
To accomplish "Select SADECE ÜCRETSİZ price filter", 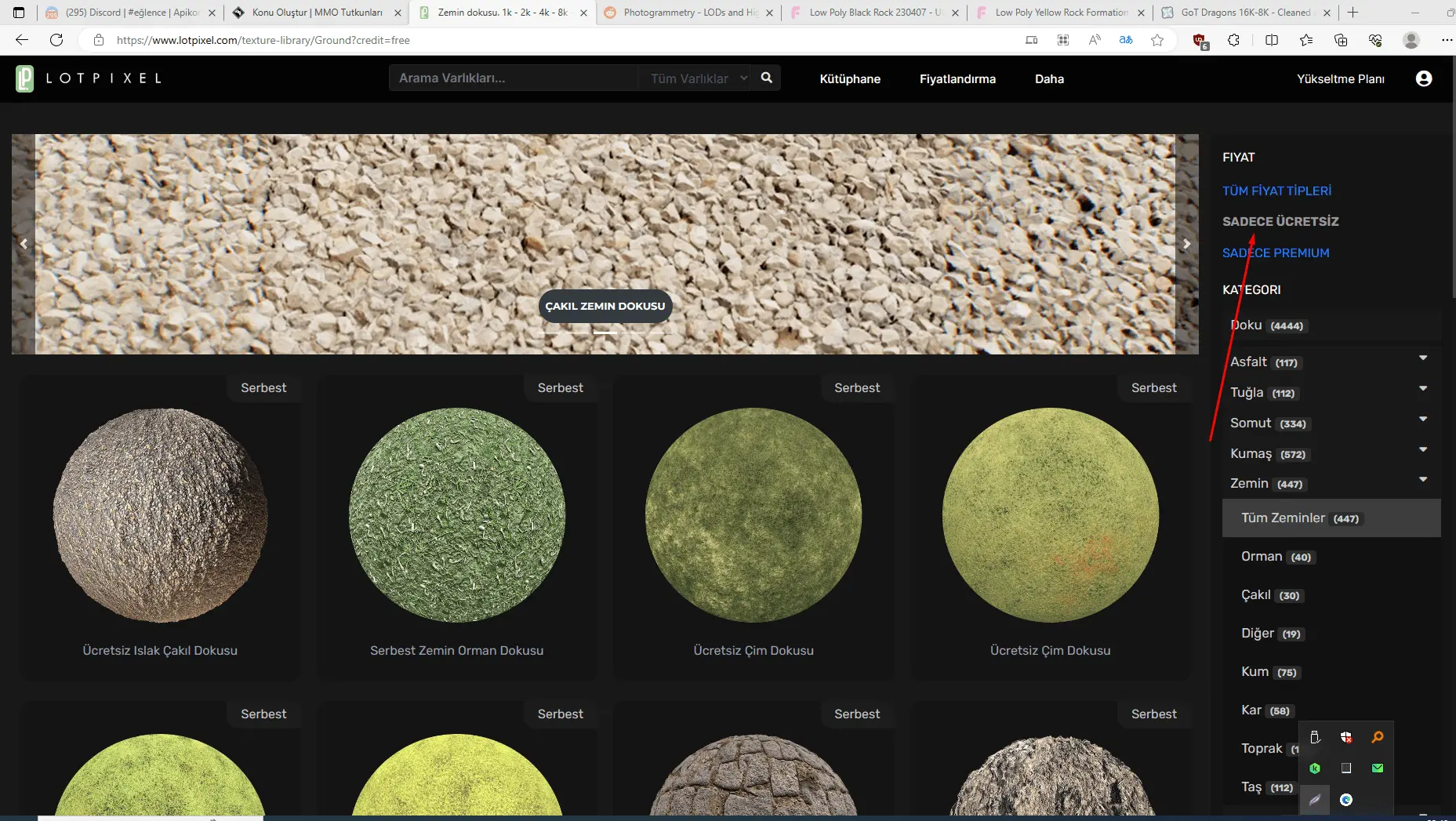I will point(1280,221).
